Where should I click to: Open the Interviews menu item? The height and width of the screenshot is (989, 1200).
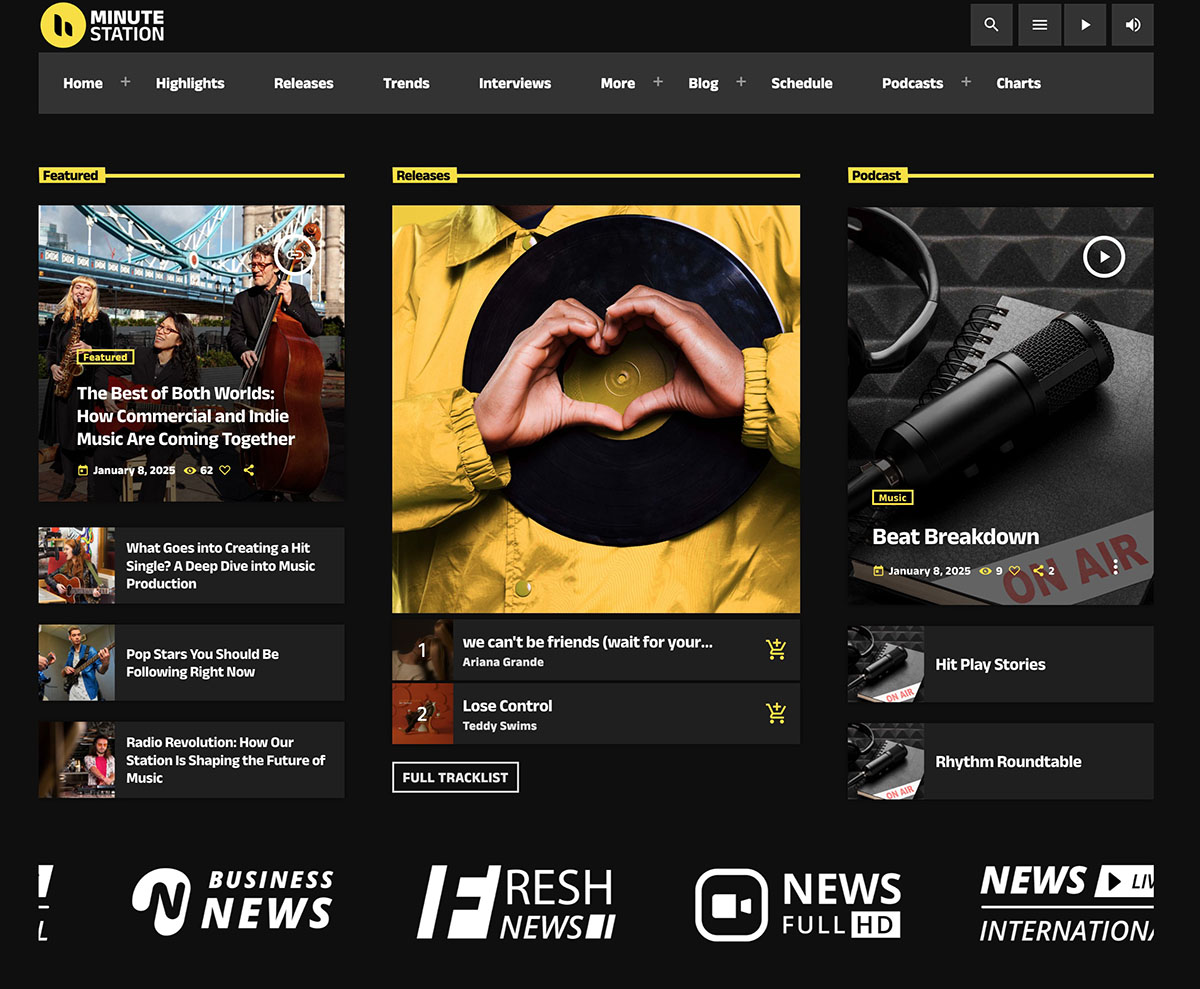[x=514, y=84]
